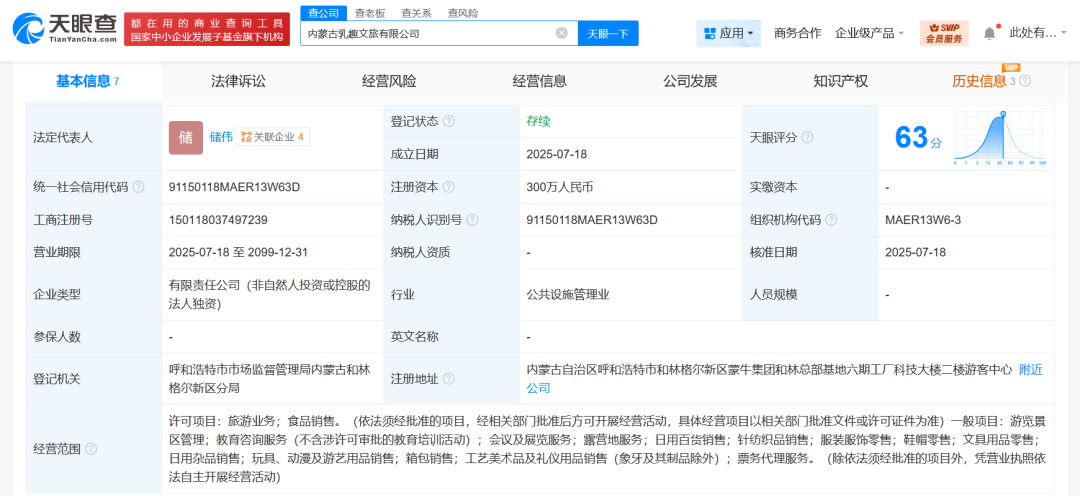This screenshot has height=496, width=1080.
Task: Select the 基本信息 tab
Action: pyautogui.click(x=87, y=81)
